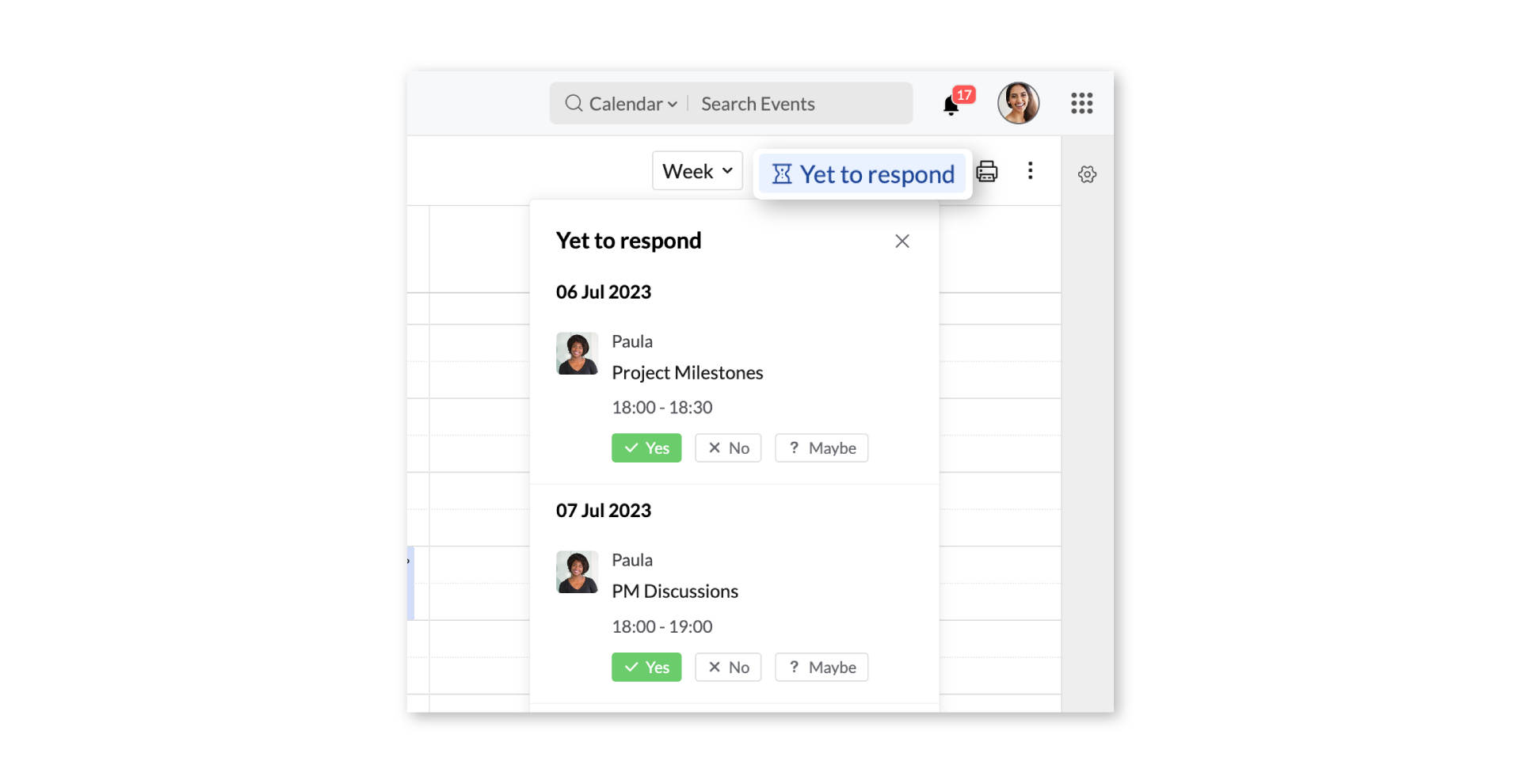Click the user profile avatar
The width and height of the screenshot is (1521, 784).
click(x=1018, y=103)
